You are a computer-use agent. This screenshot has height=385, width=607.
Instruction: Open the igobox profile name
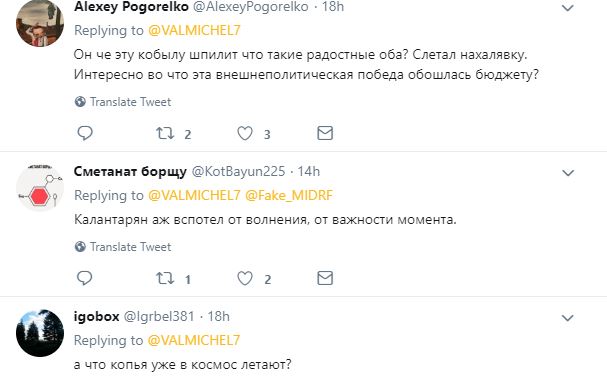pos(96,317)
